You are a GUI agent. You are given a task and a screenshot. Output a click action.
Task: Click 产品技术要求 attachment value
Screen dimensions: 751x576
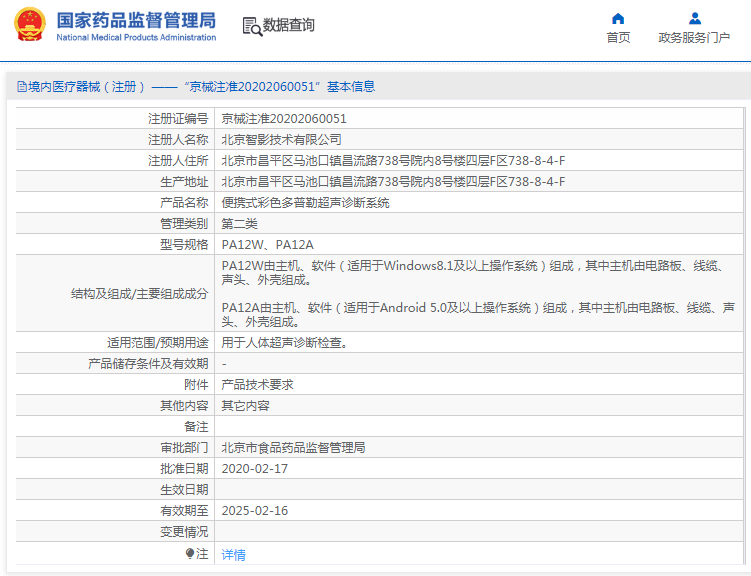pos(257,385)
